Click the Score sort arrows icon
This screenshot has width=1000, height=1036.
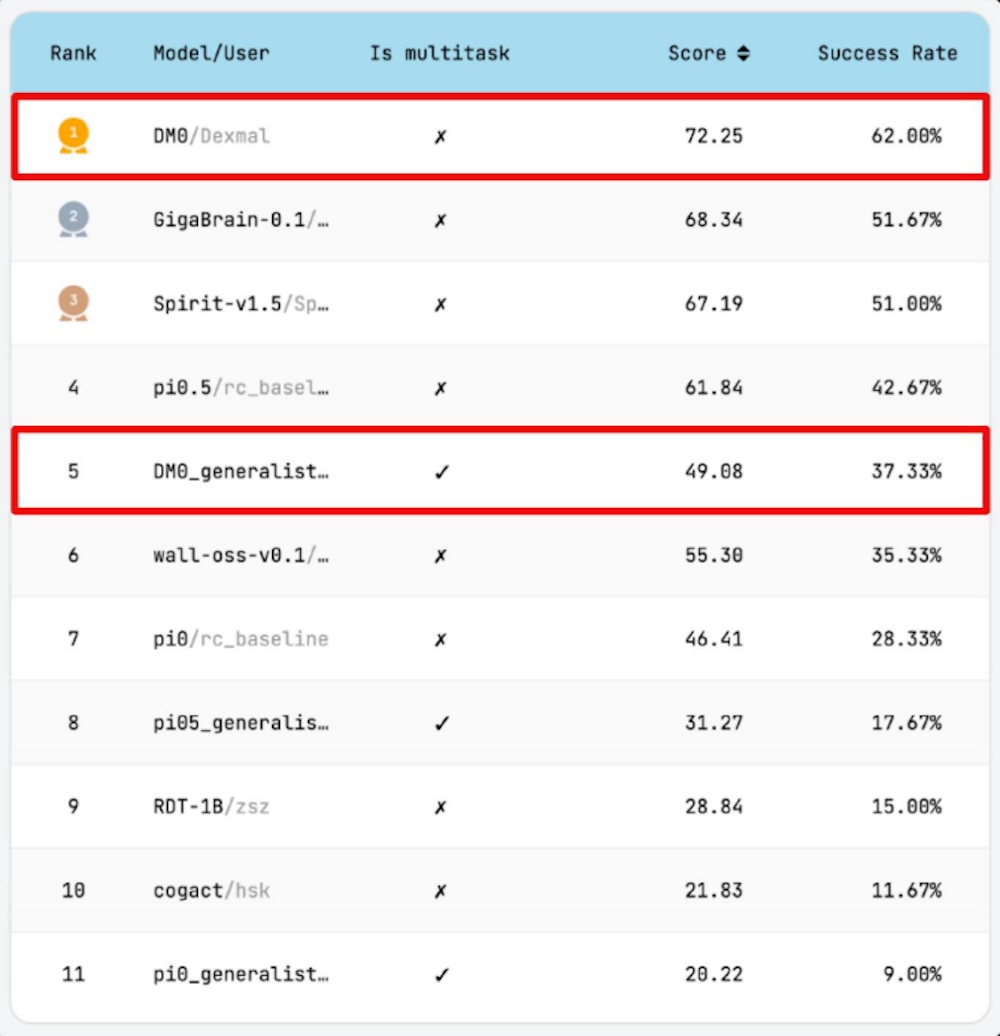tap(743, 54)
